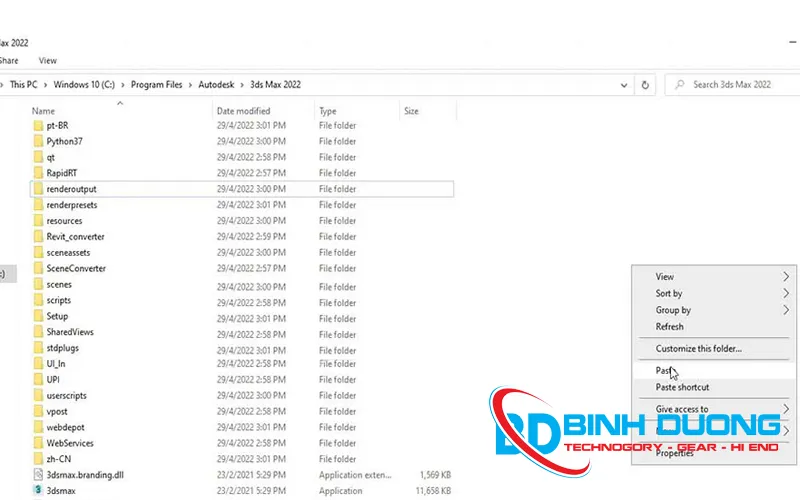Click the webdepot folder icon
This screenshot has height=500, width=800.
38,427
